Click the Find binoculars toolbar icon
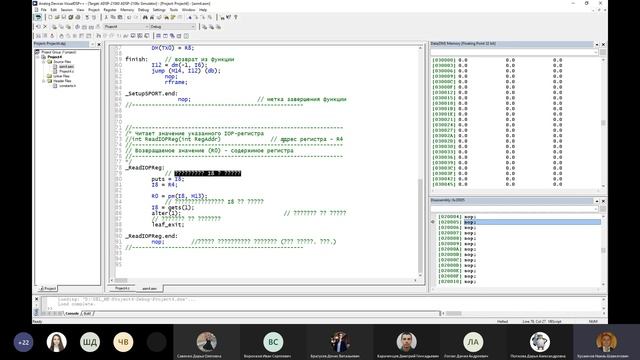The height and width of the screenshot is (360, 640). 145,18
